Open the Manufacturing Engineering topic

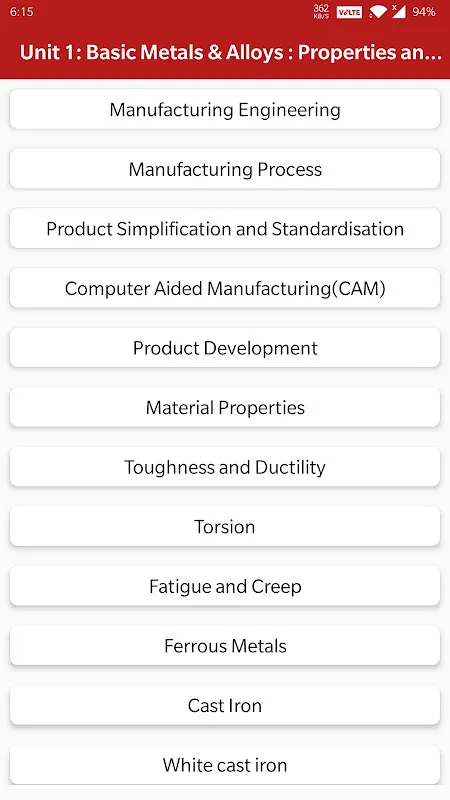[225, 110]
